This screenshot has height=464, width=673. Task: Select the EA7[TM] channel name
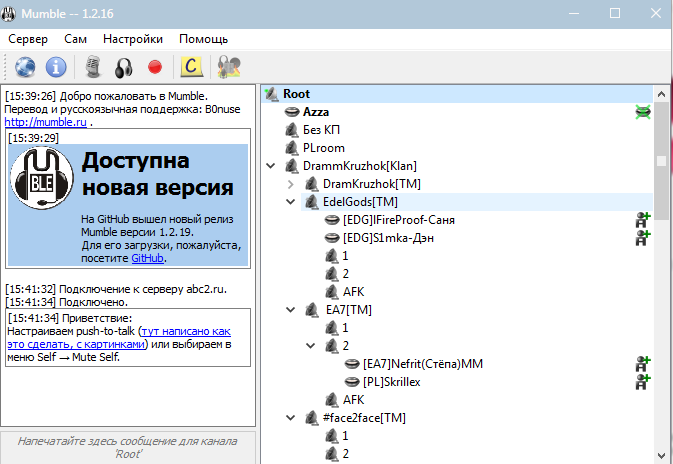349,309
